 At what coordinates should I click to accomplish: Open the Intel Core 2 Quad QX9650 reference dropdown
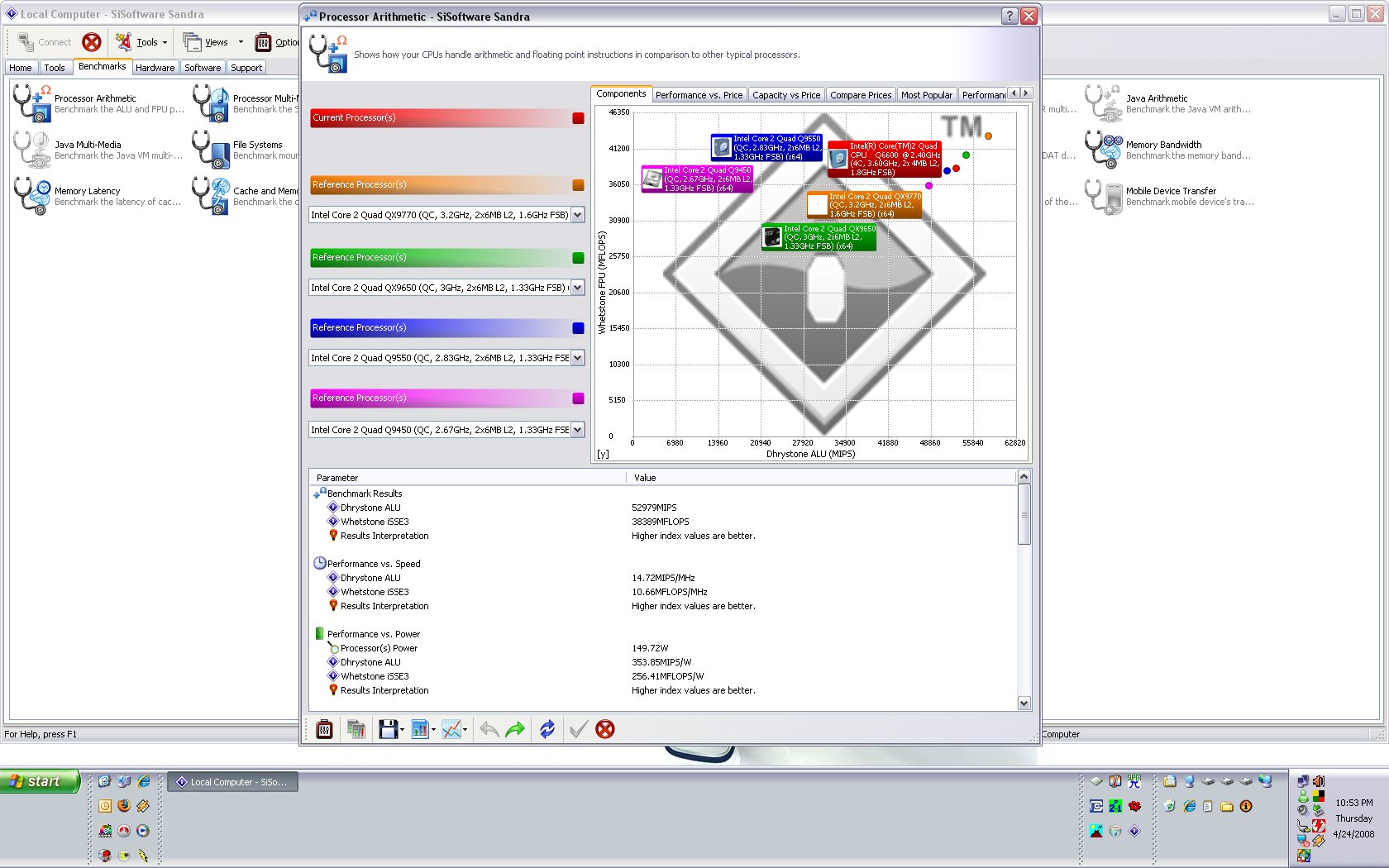tap(578, 288)
